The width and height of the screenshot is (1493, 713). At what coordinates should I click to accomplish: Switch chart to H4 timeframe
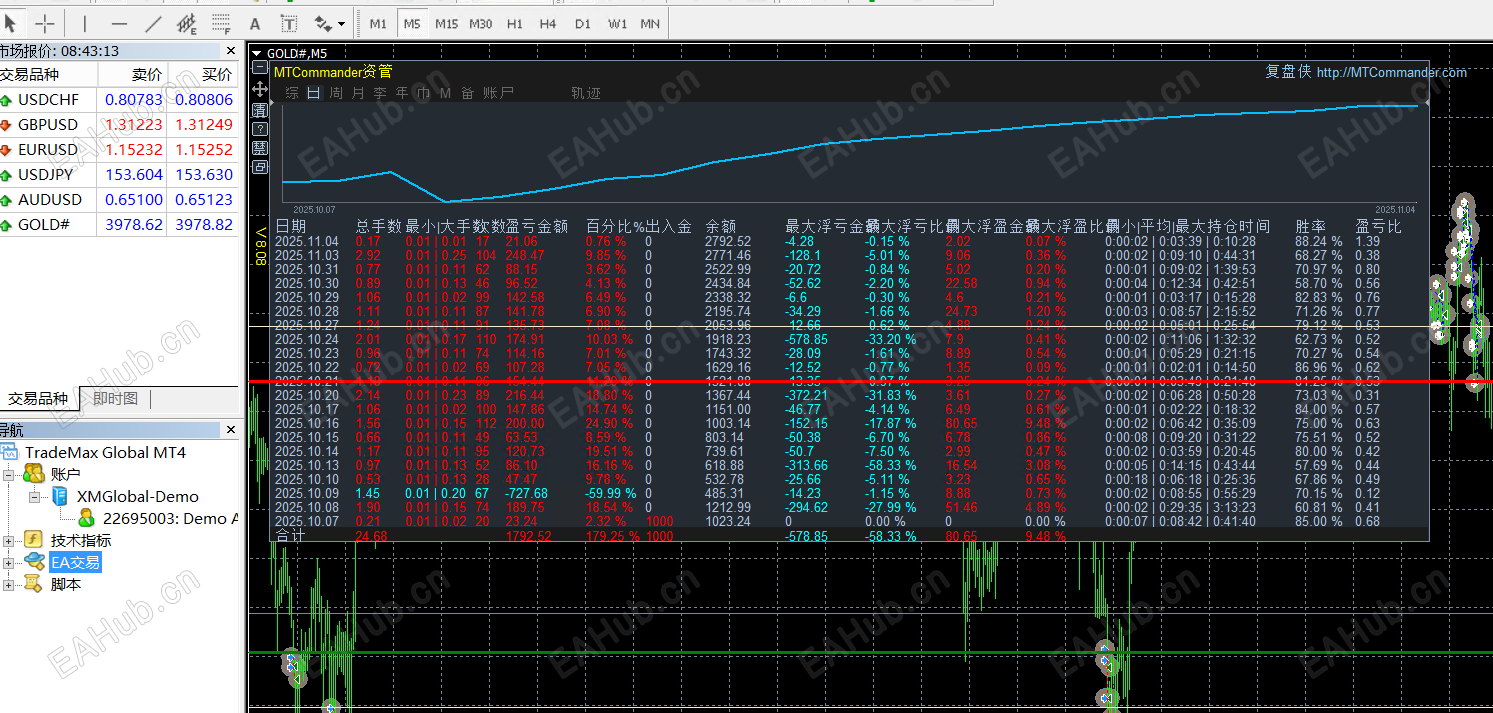[548, 23]
